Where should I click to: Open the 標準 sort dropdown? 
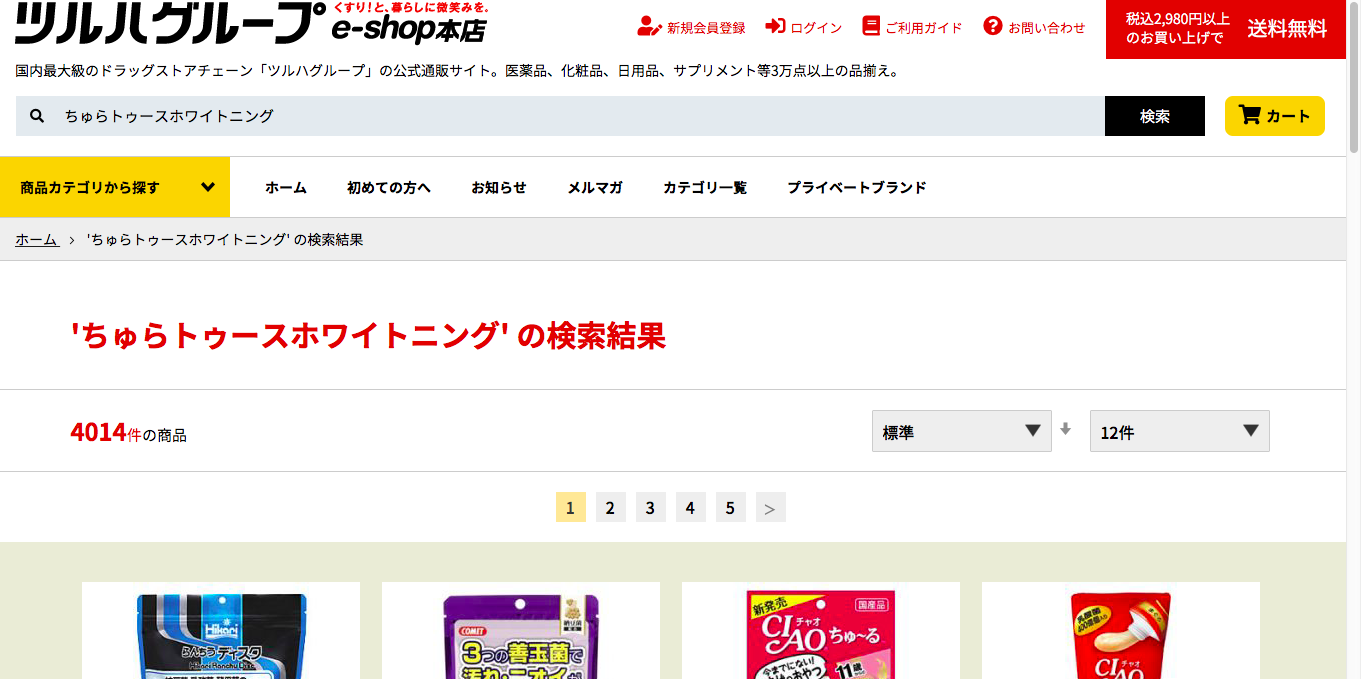point(962,431)
